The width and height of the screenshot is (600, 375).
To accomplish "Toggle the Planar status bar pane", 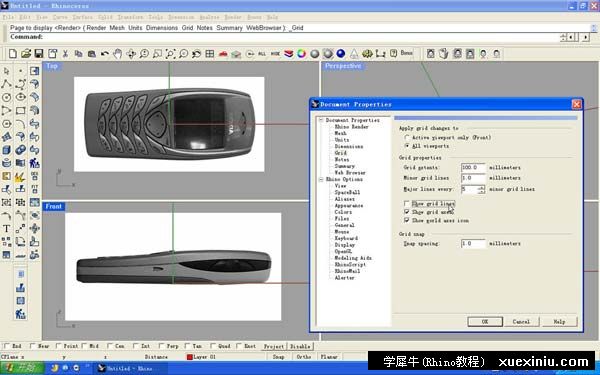I will pos(329,357).
